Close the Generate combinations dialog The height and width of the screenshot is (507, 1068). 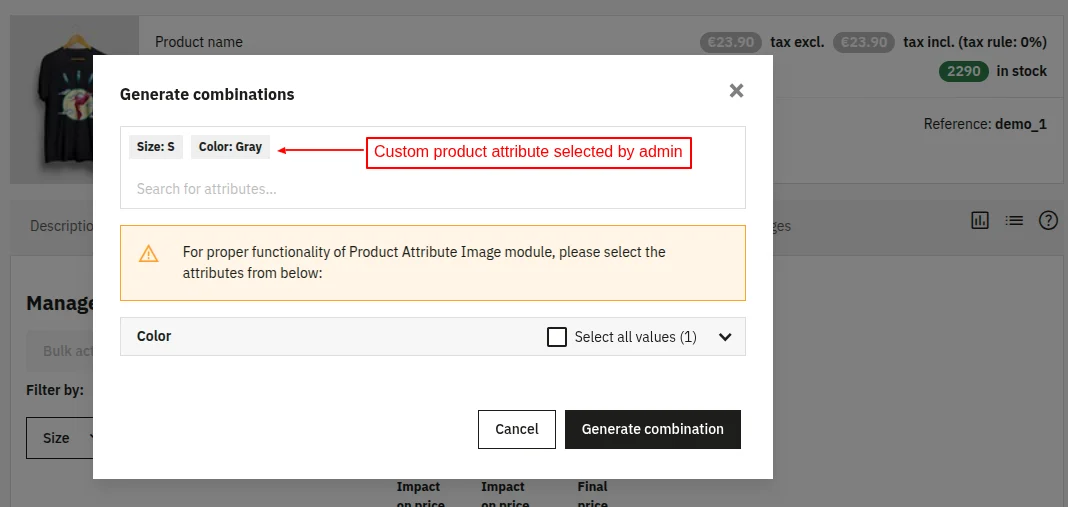[736, 91]
